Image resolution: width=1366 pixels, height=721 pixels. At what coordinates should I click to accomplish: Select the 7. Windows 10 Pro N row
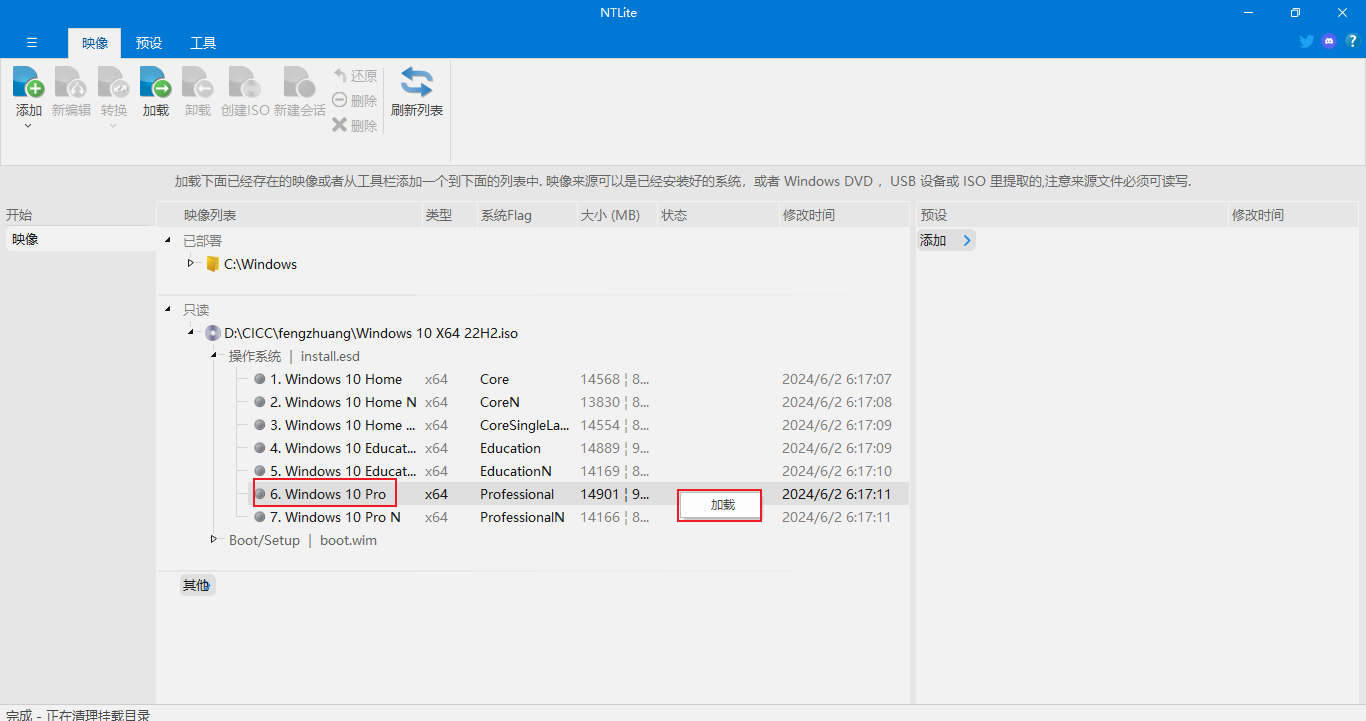[x=578, y=517]
